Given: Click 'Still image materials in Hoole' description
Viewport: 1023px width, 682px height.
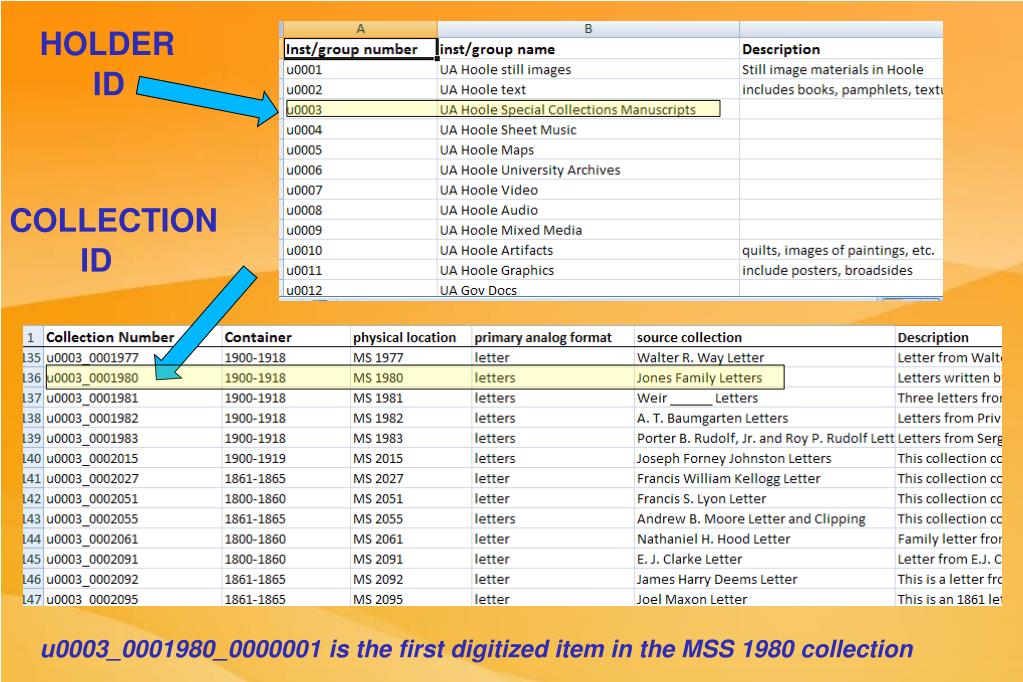Looking at the screenshot, I should click(x=842, y=69).
